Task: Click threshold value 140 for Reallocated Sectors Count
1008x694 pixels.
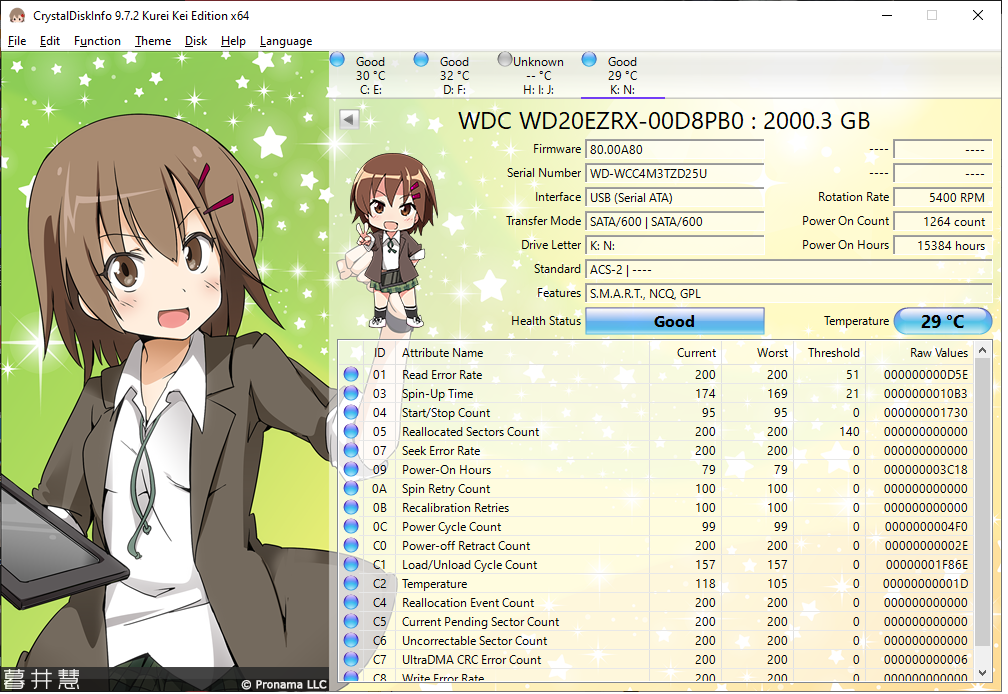Action: pos(849,432)
